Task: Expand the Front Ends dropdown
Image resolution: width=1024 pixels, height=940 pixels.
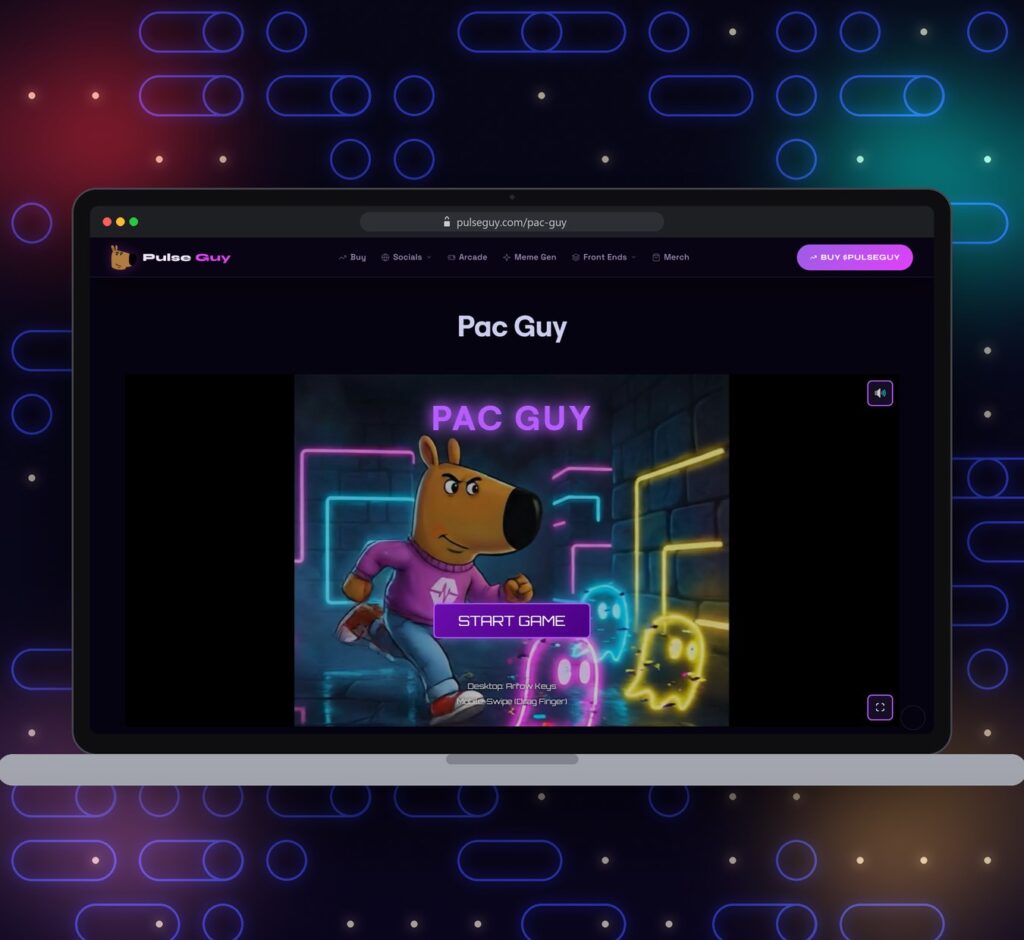Action: point(604,257)
